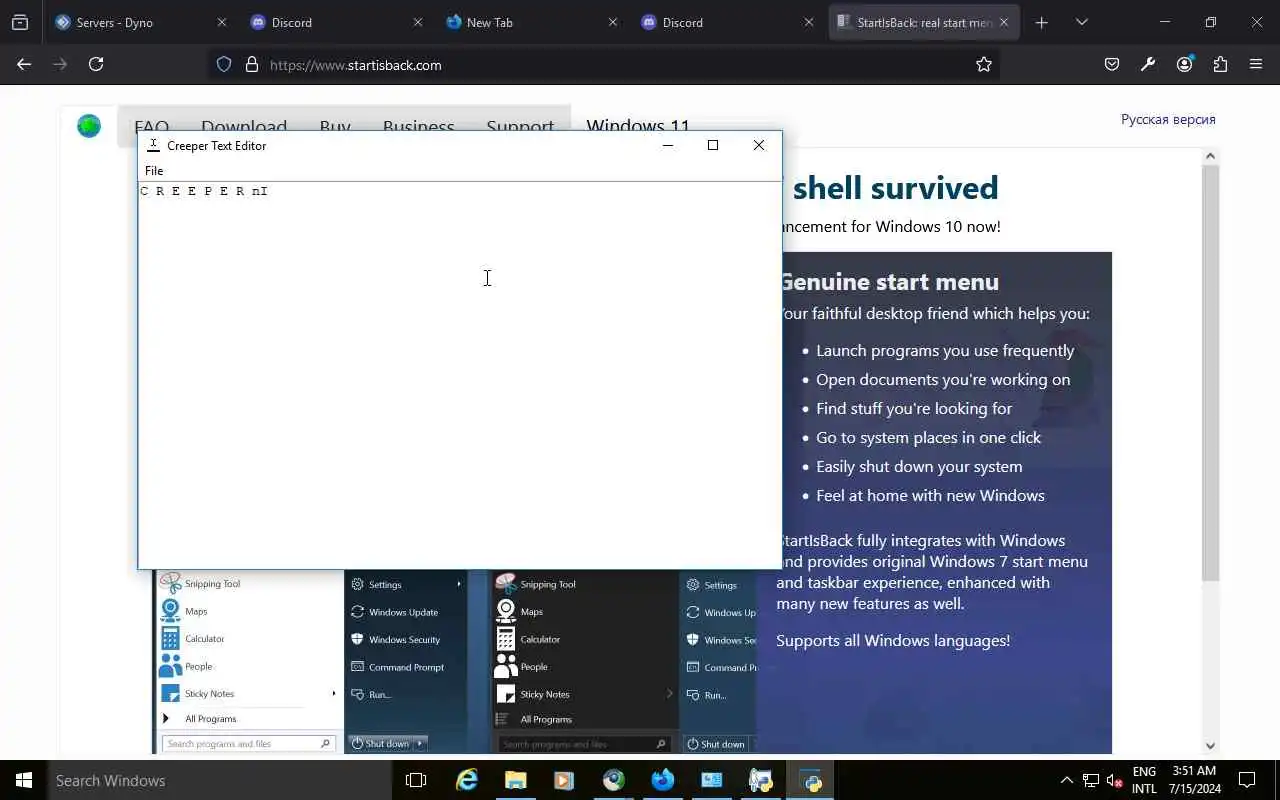Screen dimensions: 1280x800
Task: Open the padlock site security info
Action: coord(252,64)
